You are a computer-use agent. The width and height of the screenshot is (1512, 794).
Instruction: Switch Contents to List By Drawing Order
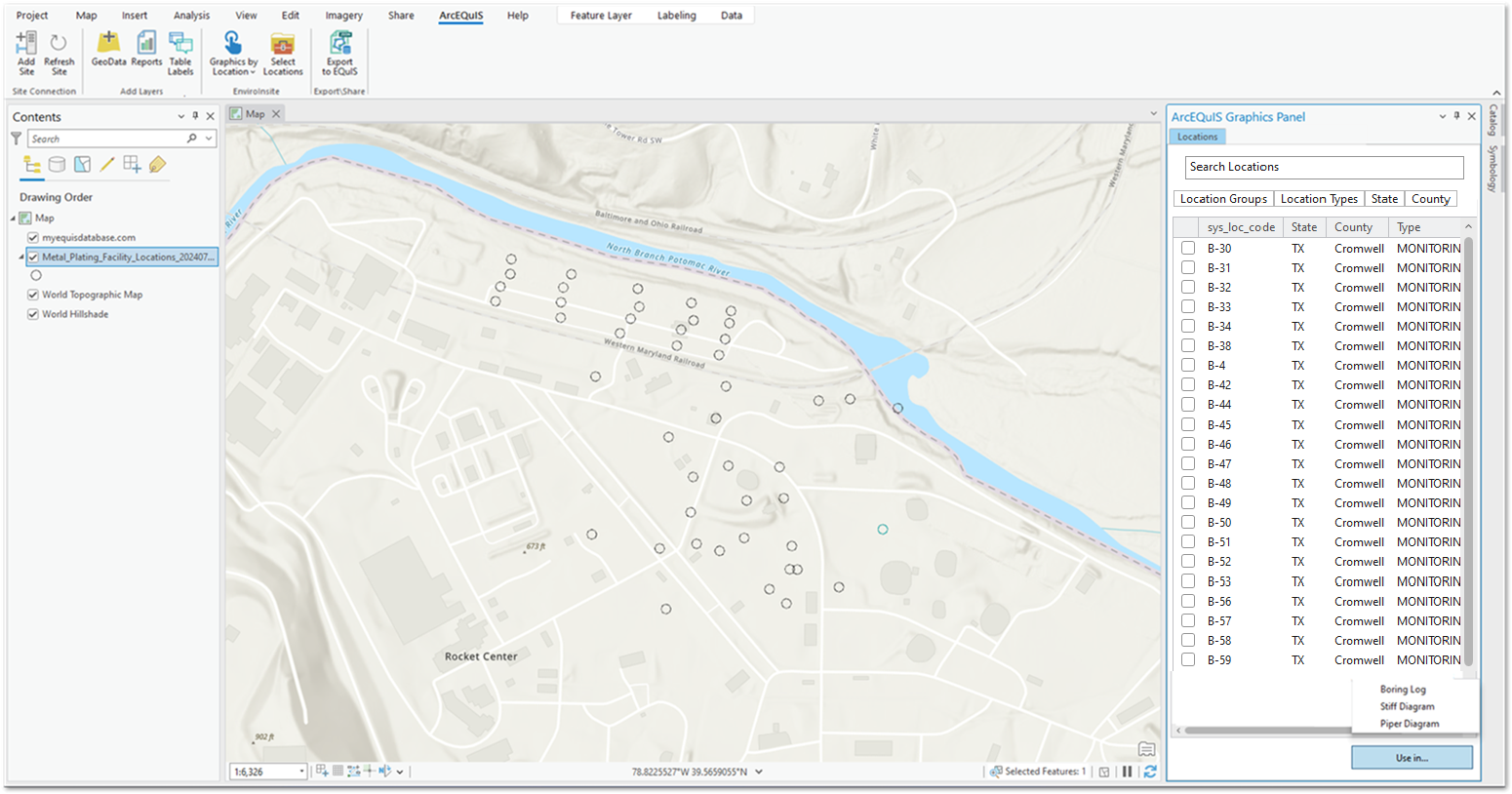tap(32, 165)
